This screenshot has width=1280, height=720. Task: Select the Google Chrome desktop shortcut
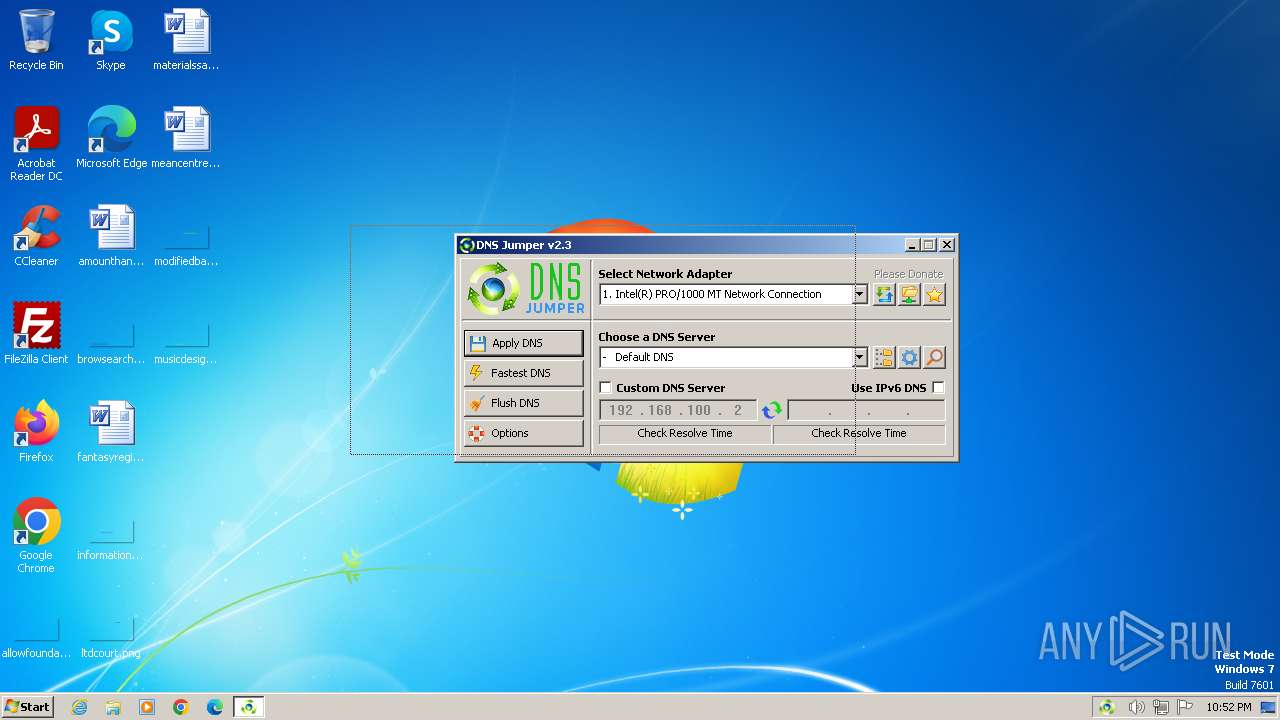click(x=36, y=536)
